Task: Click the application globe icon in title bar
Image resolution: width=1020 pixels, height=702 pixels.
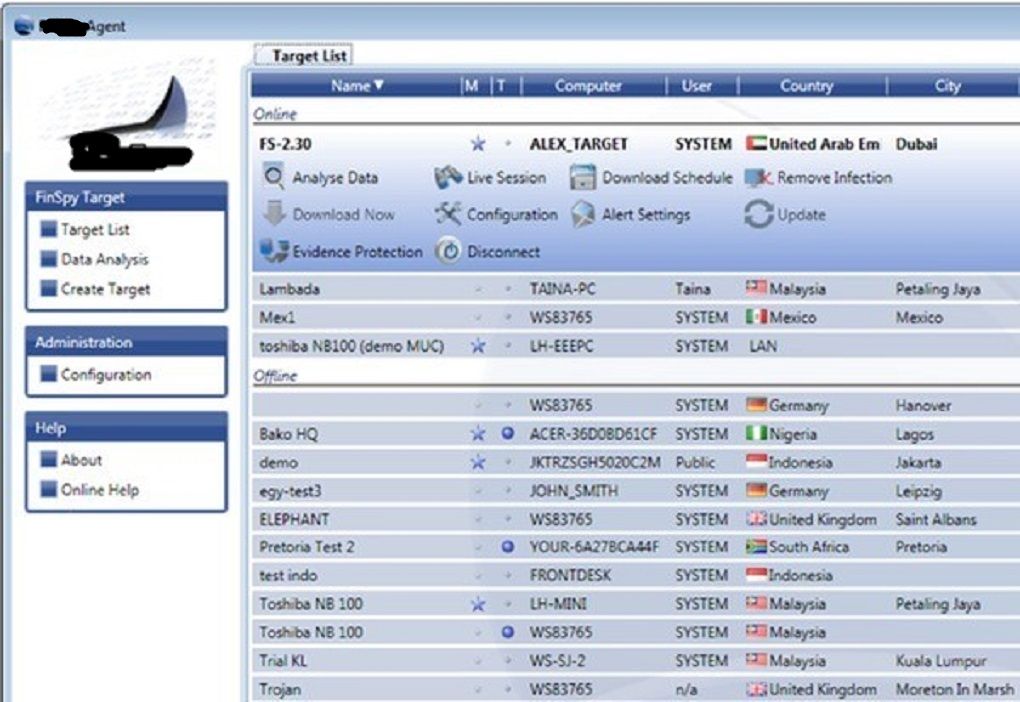Action: click(24, 25)
